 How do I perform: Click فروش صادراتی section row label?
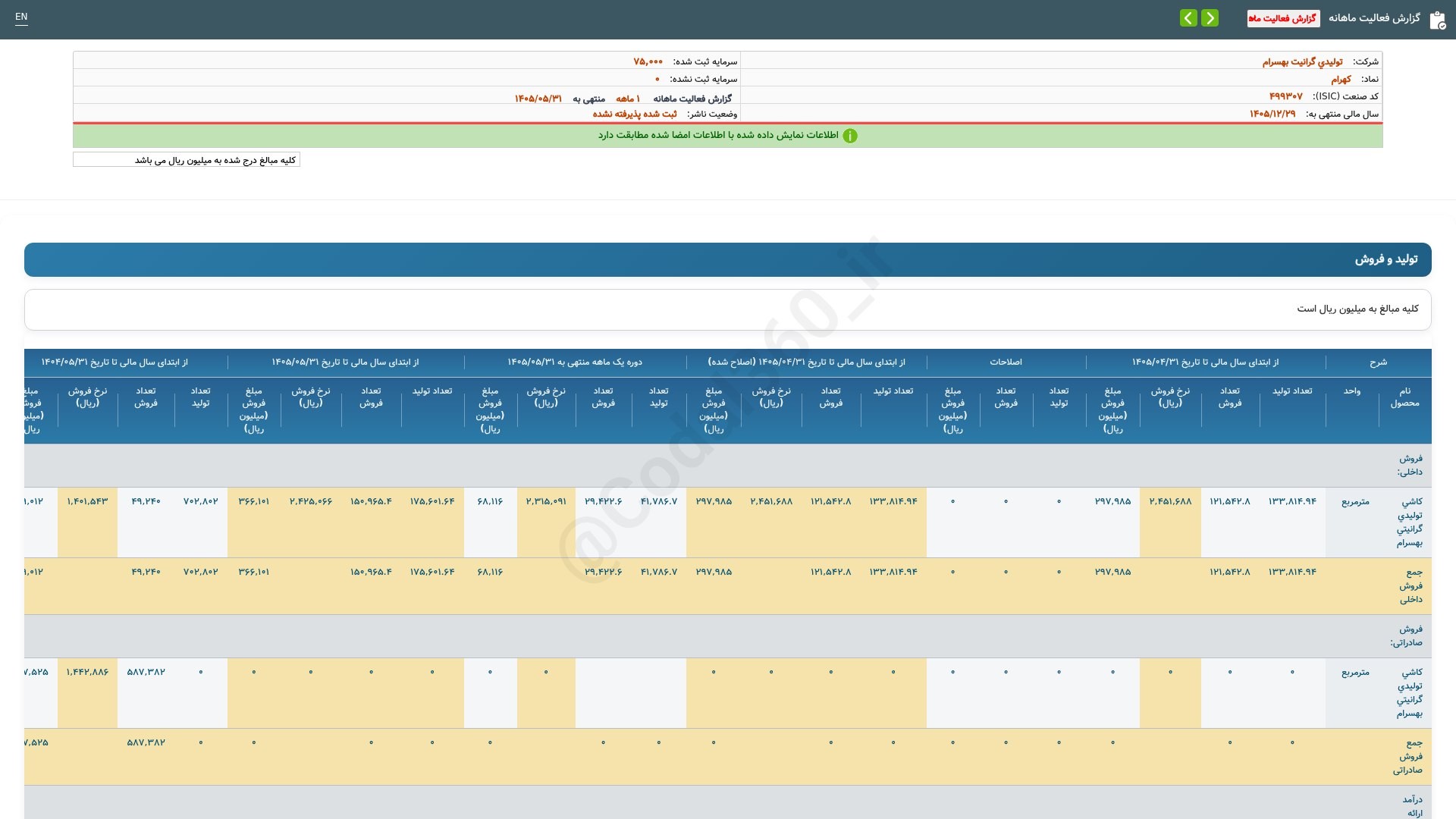(1407, 636)
